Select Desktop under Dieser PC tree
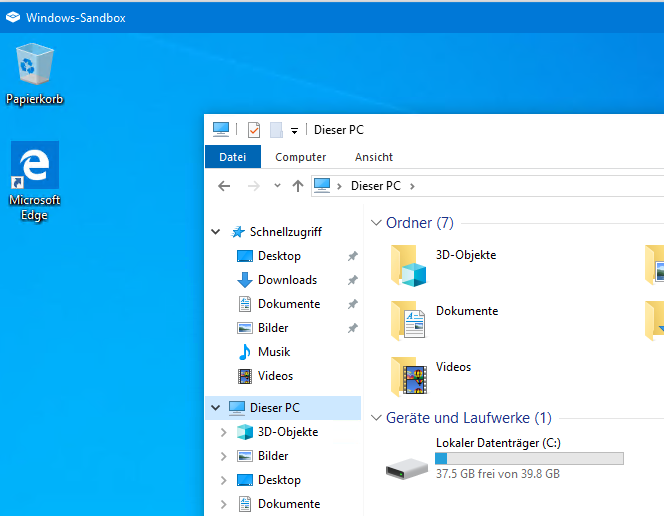The image size is (664, 516). pyautogui.click(x=279, y=480)
